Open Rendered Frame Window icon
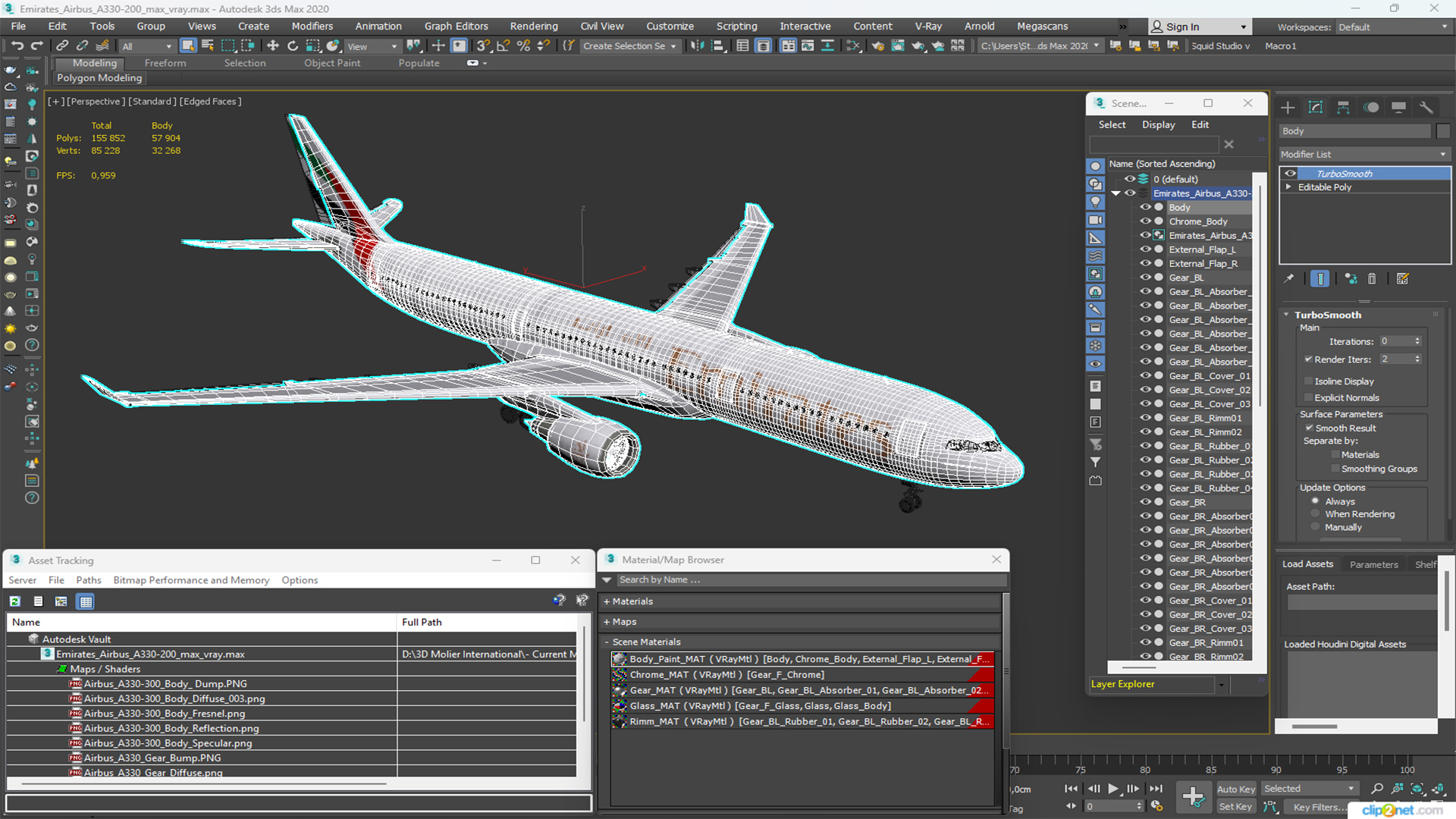Screen dimensions: 1456x819 pyautogui.click(x=898, y=46)
